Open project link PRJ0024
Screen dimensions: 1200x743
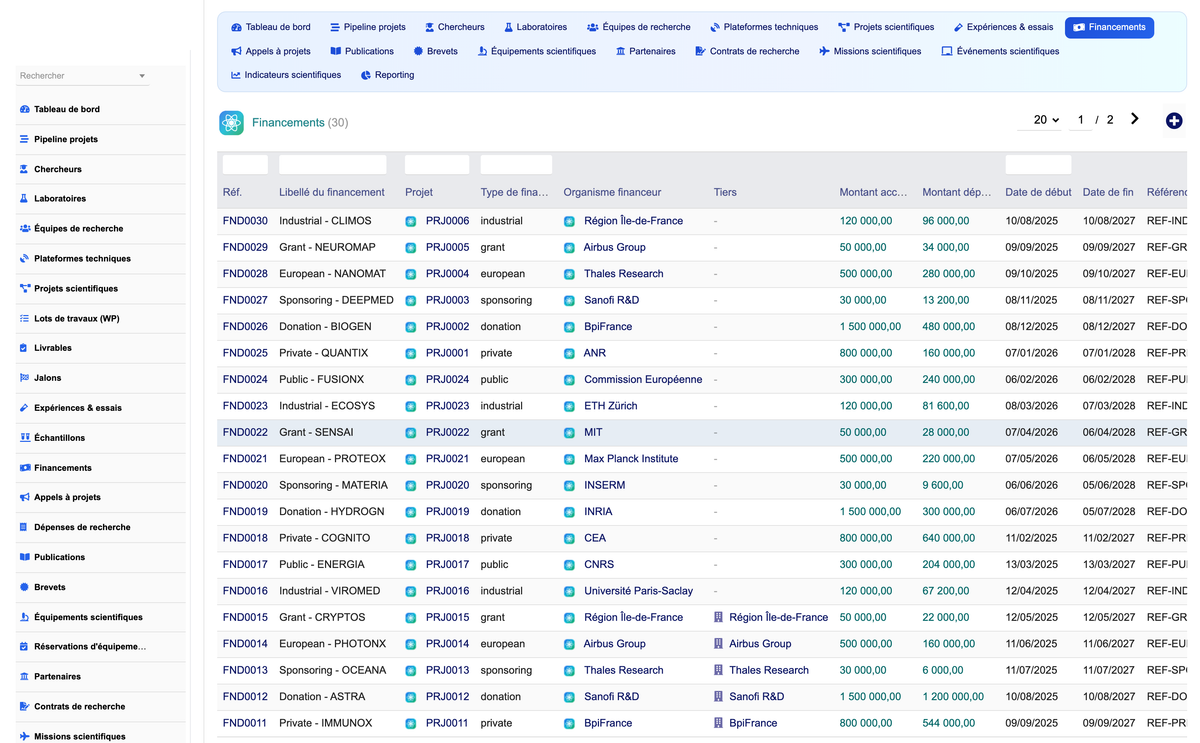447,379
